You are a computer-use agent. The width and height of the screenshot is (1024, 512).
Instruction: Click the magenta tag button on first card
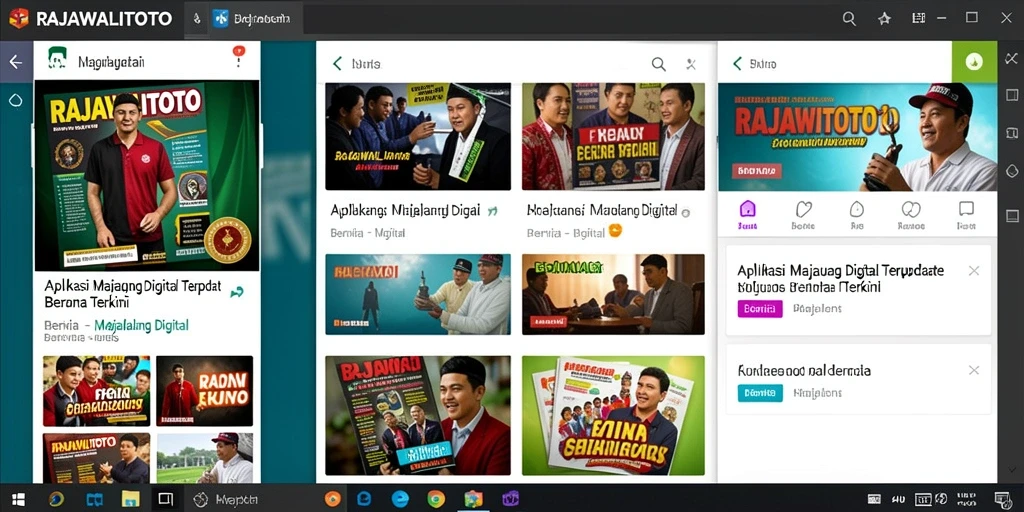click(x=760, y=309)
